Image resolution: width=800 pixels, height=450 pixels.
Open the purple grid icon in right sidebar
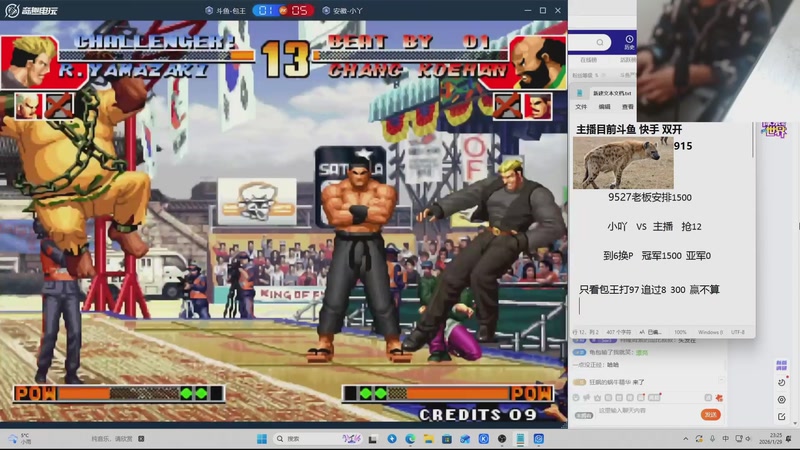coord(781,365)
